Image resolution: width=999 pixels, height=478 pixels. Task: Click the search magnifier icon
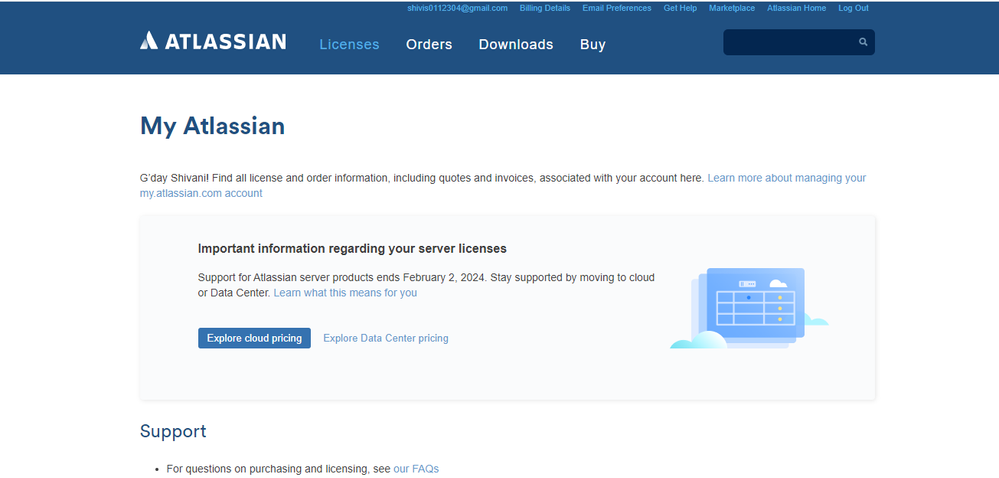(x=863, y=42)
